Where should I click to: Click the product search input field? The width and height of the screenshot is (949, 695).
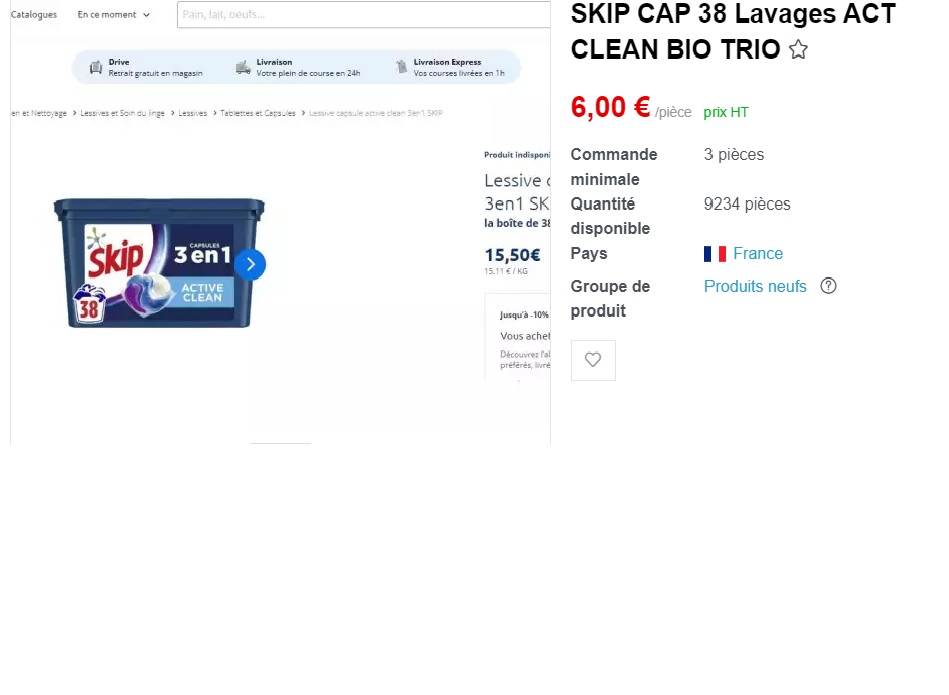(x=364, y=15)
